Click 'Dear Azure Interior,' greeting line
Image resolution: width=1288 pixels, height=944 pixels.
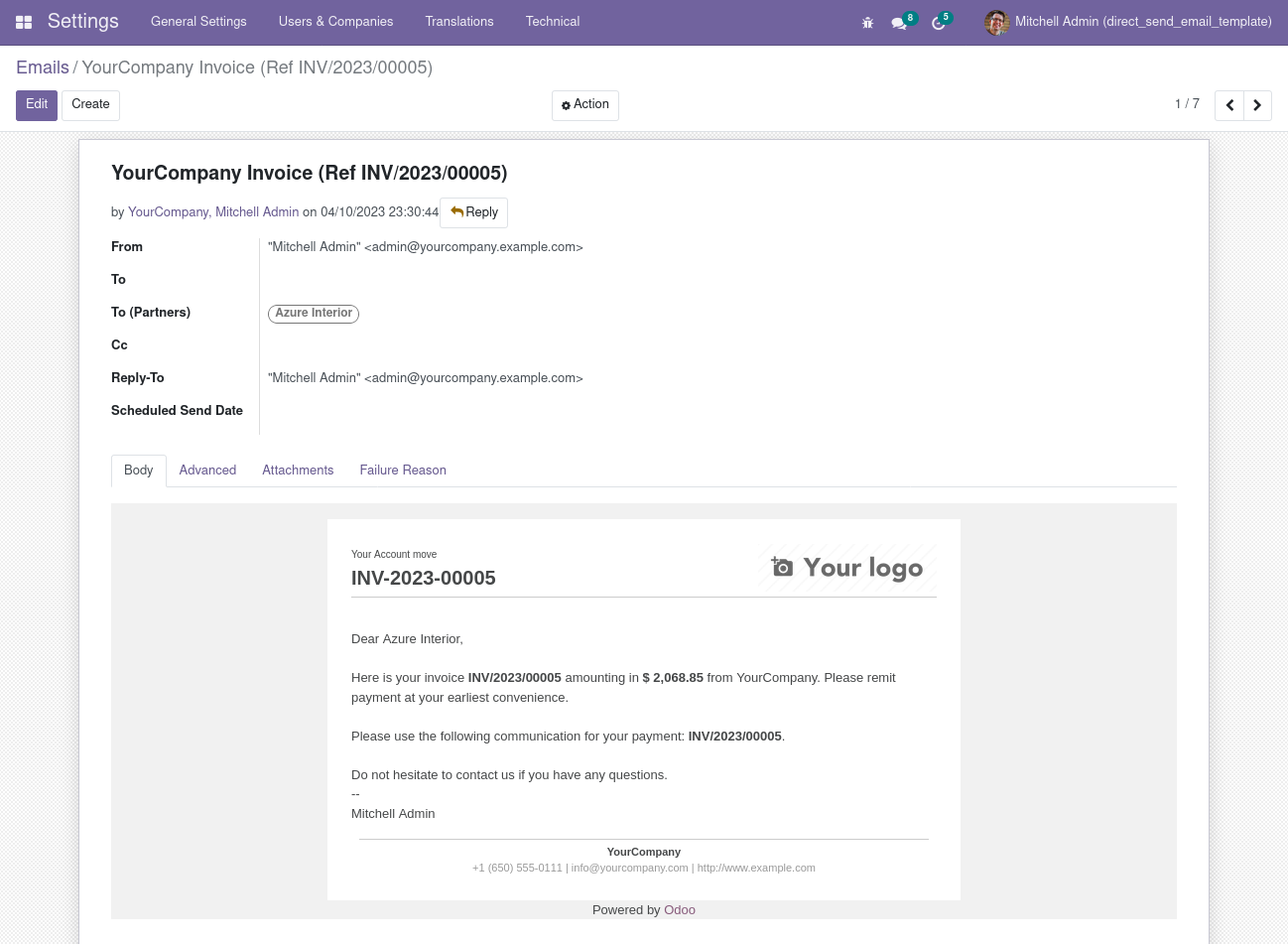pyautogui.click(x=407, y=639)
